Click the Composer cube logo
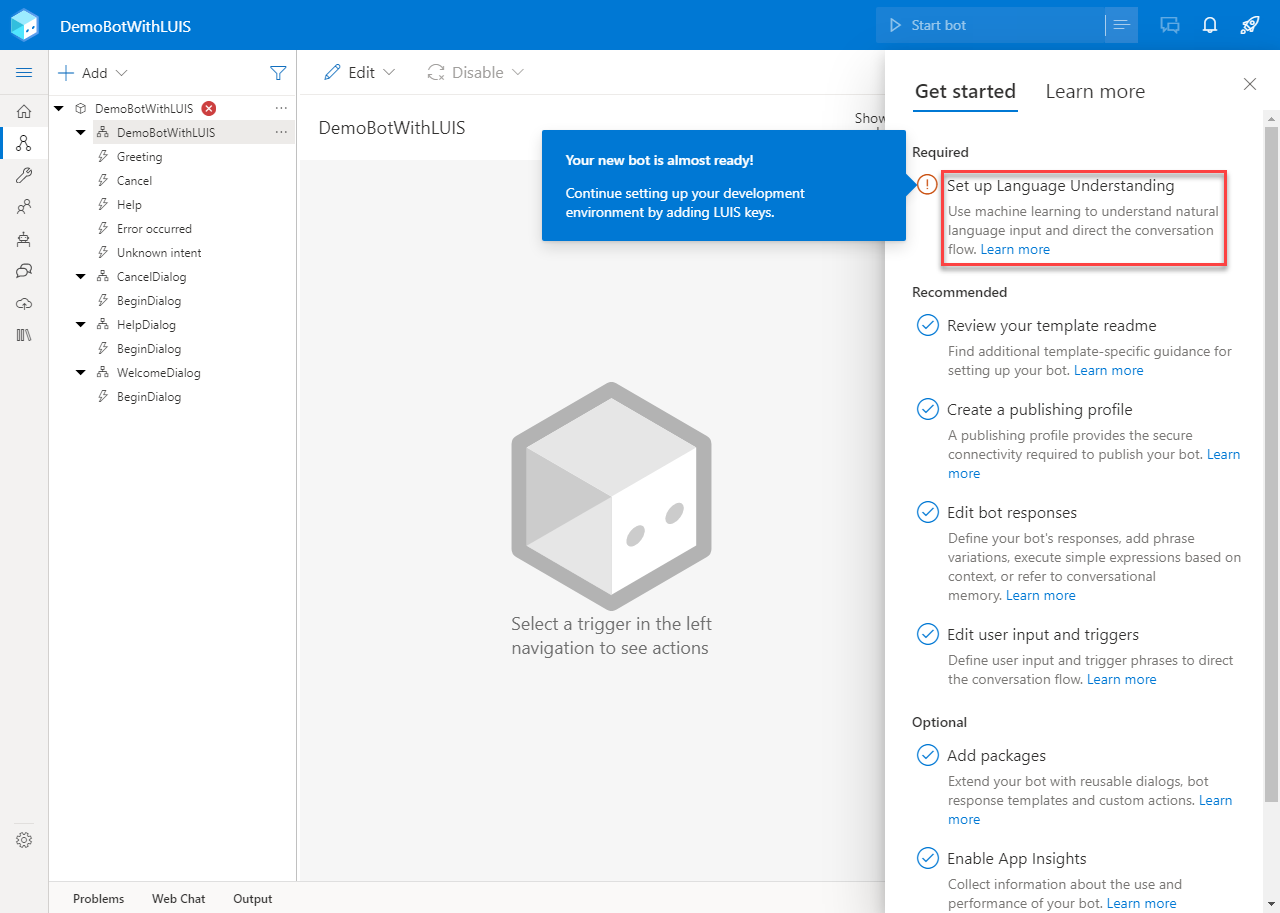Viewport: 1280px width, 913px height. [x=25, y=25]
